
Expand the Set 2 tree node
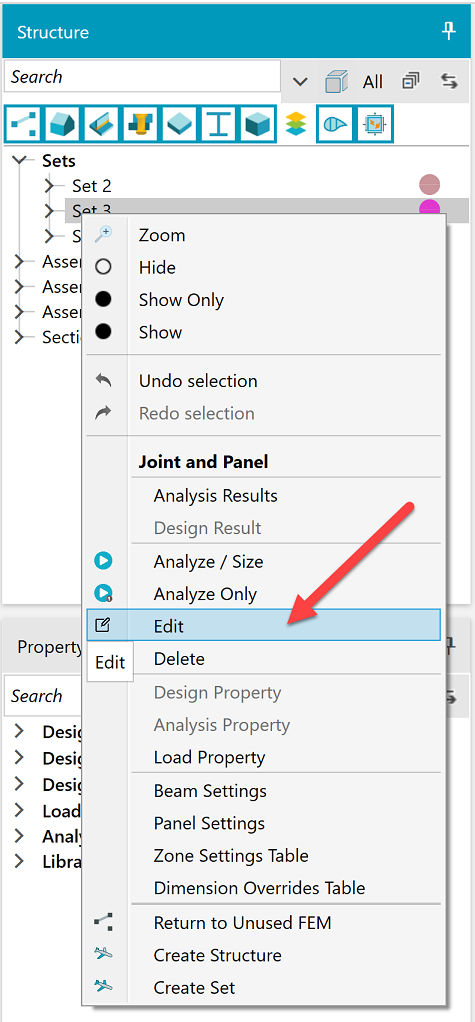50,186
